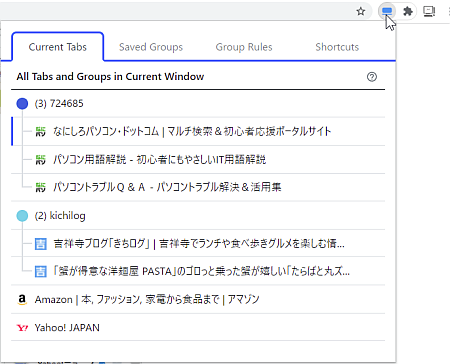Viewport: 450px width, 364px height.
Task: Open the Group Rules tab
Action: tap(244, 47)
